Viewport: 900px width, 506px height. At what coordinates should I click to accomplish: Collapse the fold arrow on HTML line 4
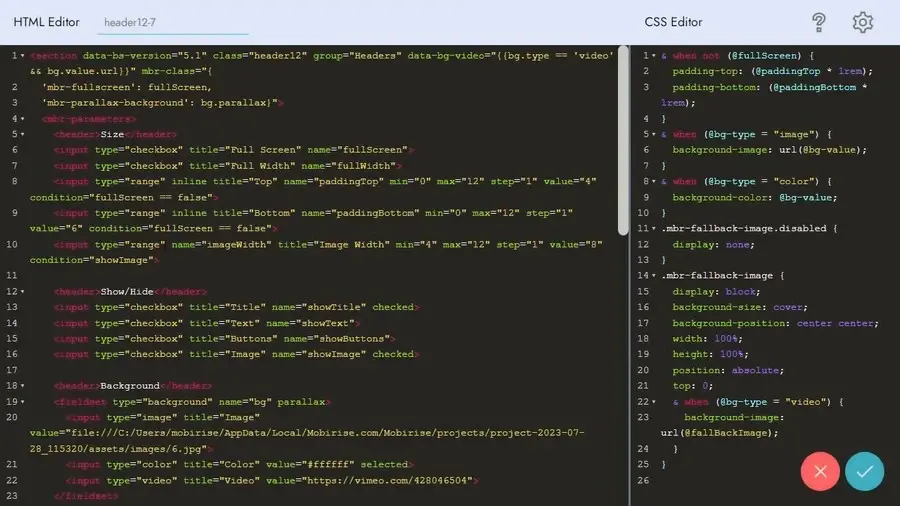coord(22,119)
